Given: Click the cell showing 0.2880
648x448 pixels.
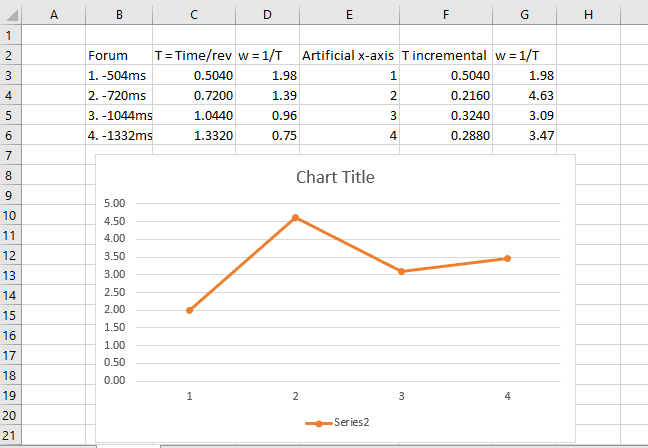Looking at the screenshot, I should (445, 135).
